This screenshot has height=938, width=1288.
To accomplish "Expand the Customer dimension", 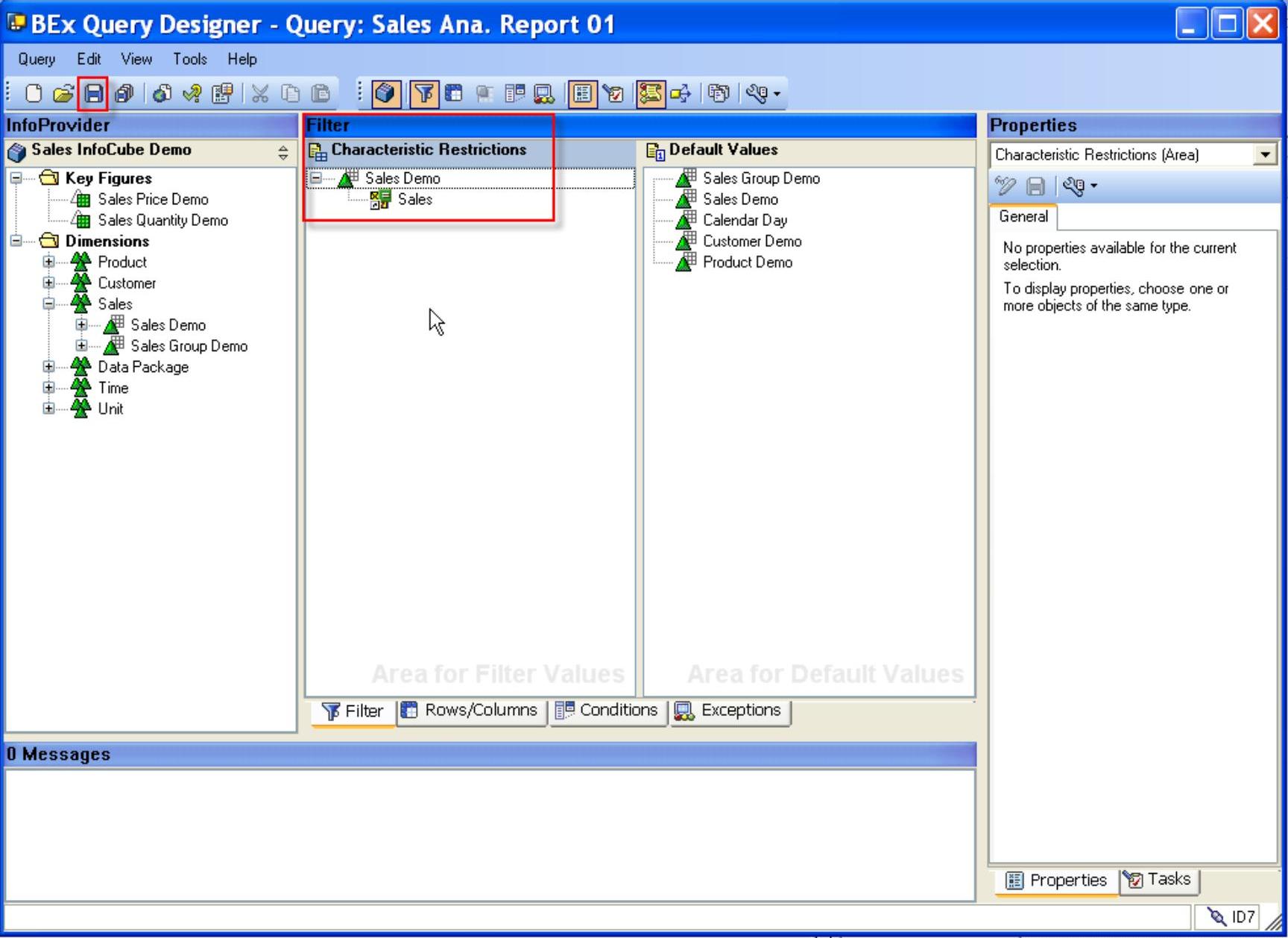I will [48, 283].
